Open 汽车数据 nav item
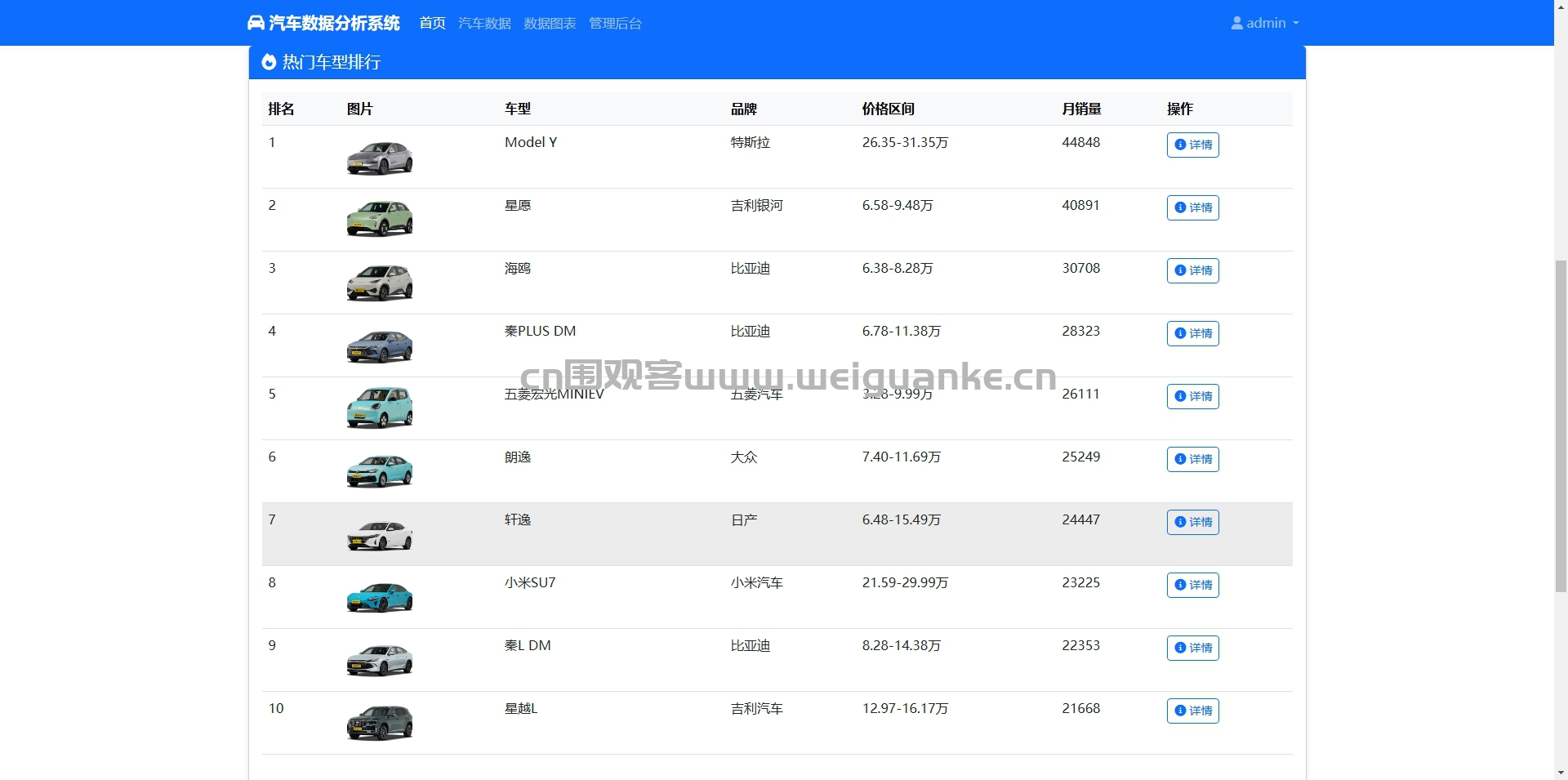The height and width of the screenshot is (780, 1568). (x=484, y=23)
